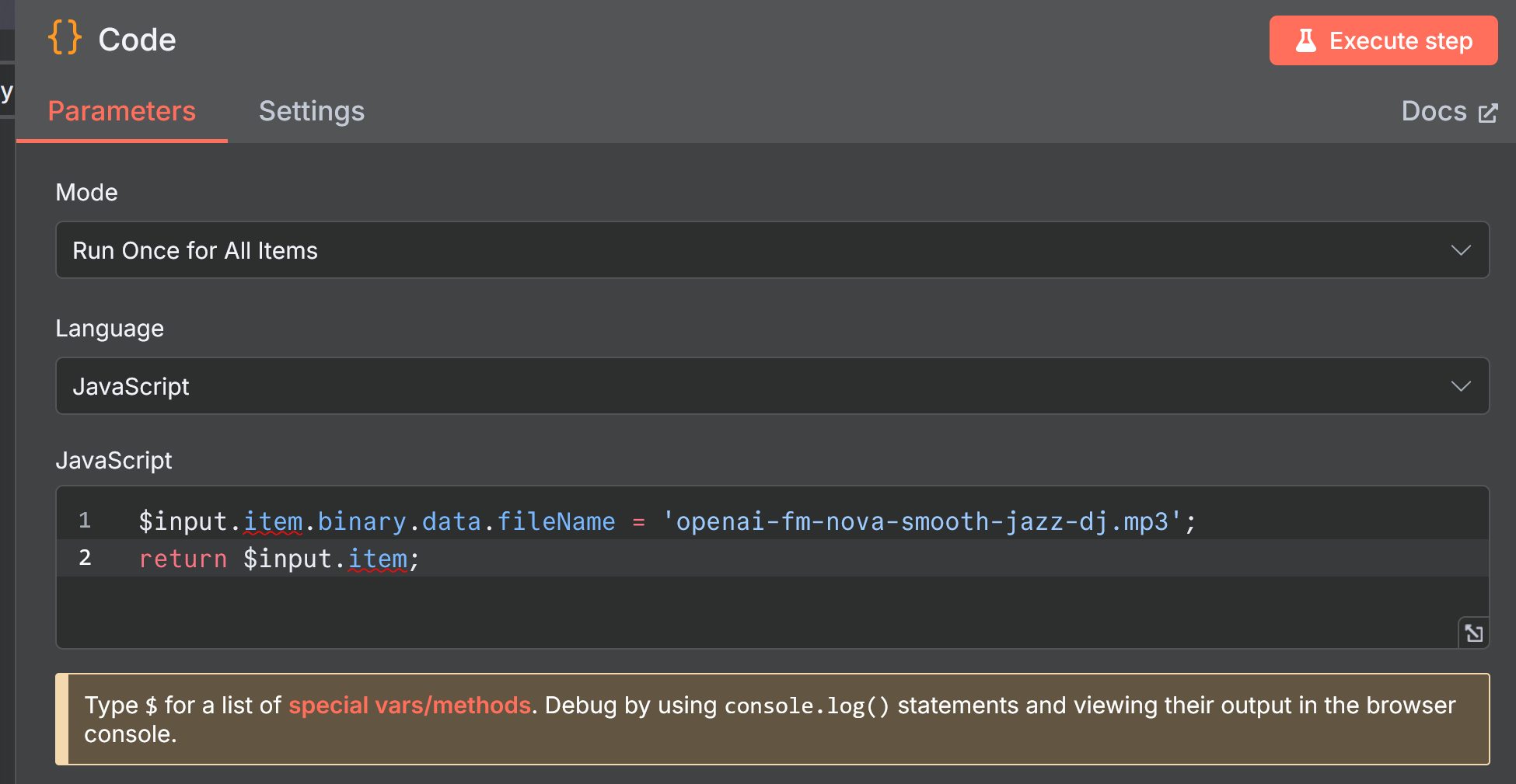Click line number 1 in editor gutter
This screenshot has height=784, width=1516.
84,521
